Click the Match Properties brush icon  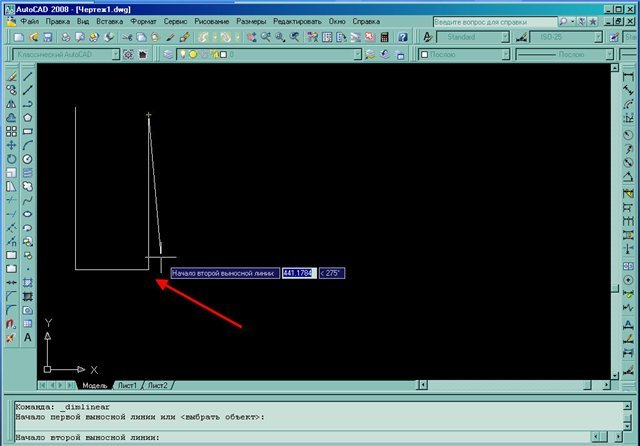click(x=170, y=38)
